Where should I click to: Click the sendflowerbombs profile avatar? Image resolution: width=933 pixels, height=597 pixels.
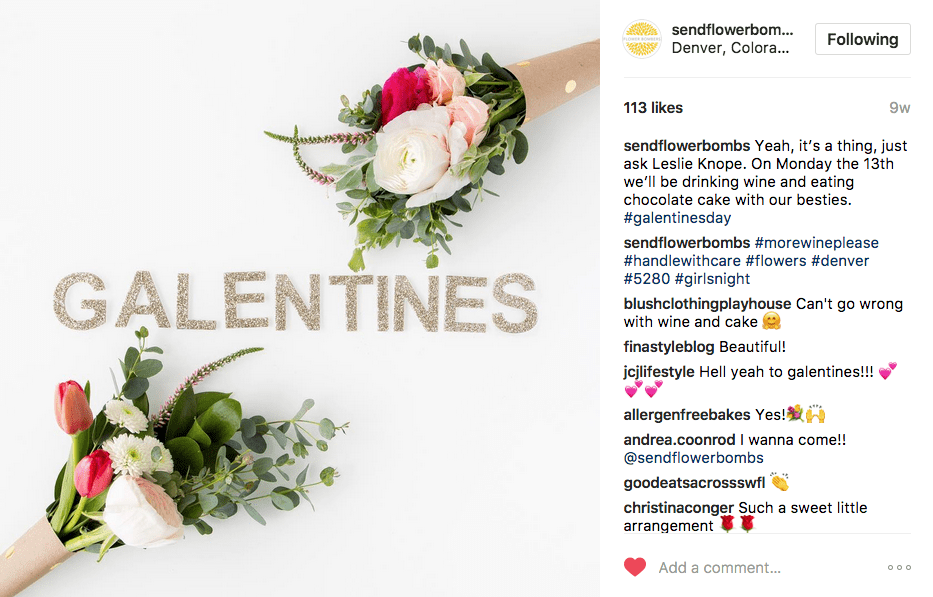641,39
